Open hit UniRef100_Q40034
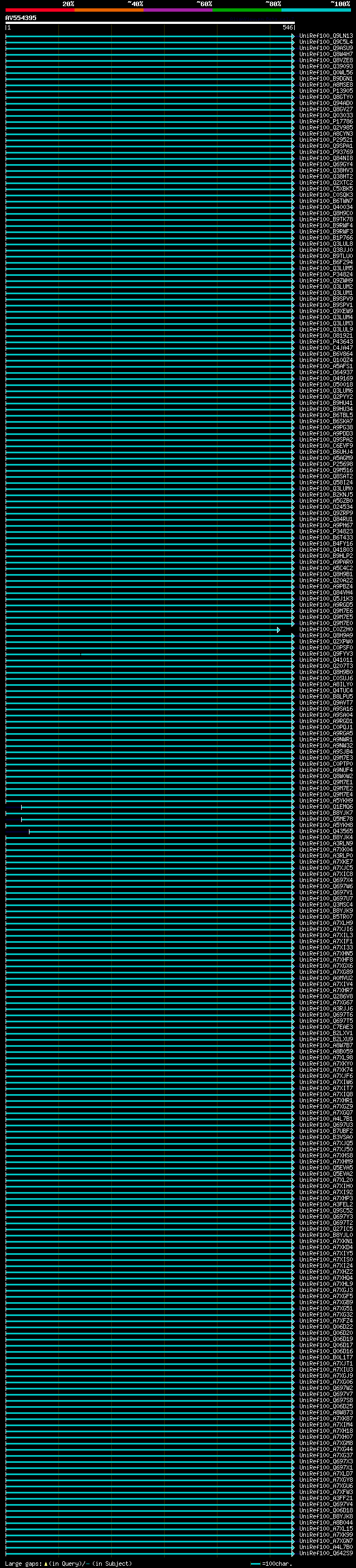The width and height of the screenshot is (356, 1568). click(x=326, y=207)
